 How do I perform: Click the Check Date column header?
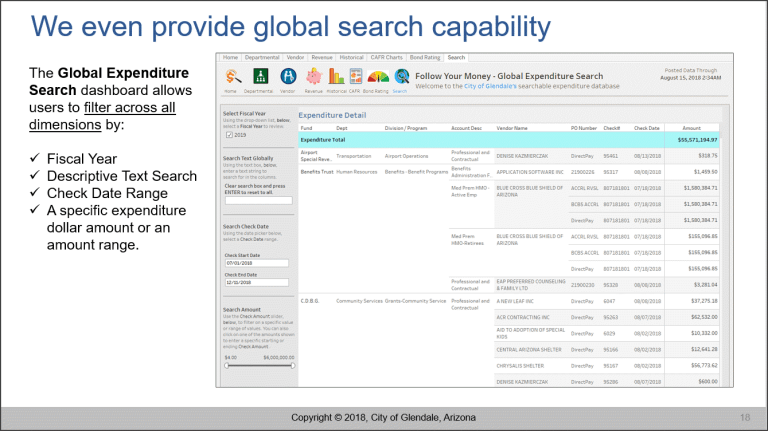(x=647, y=128)
